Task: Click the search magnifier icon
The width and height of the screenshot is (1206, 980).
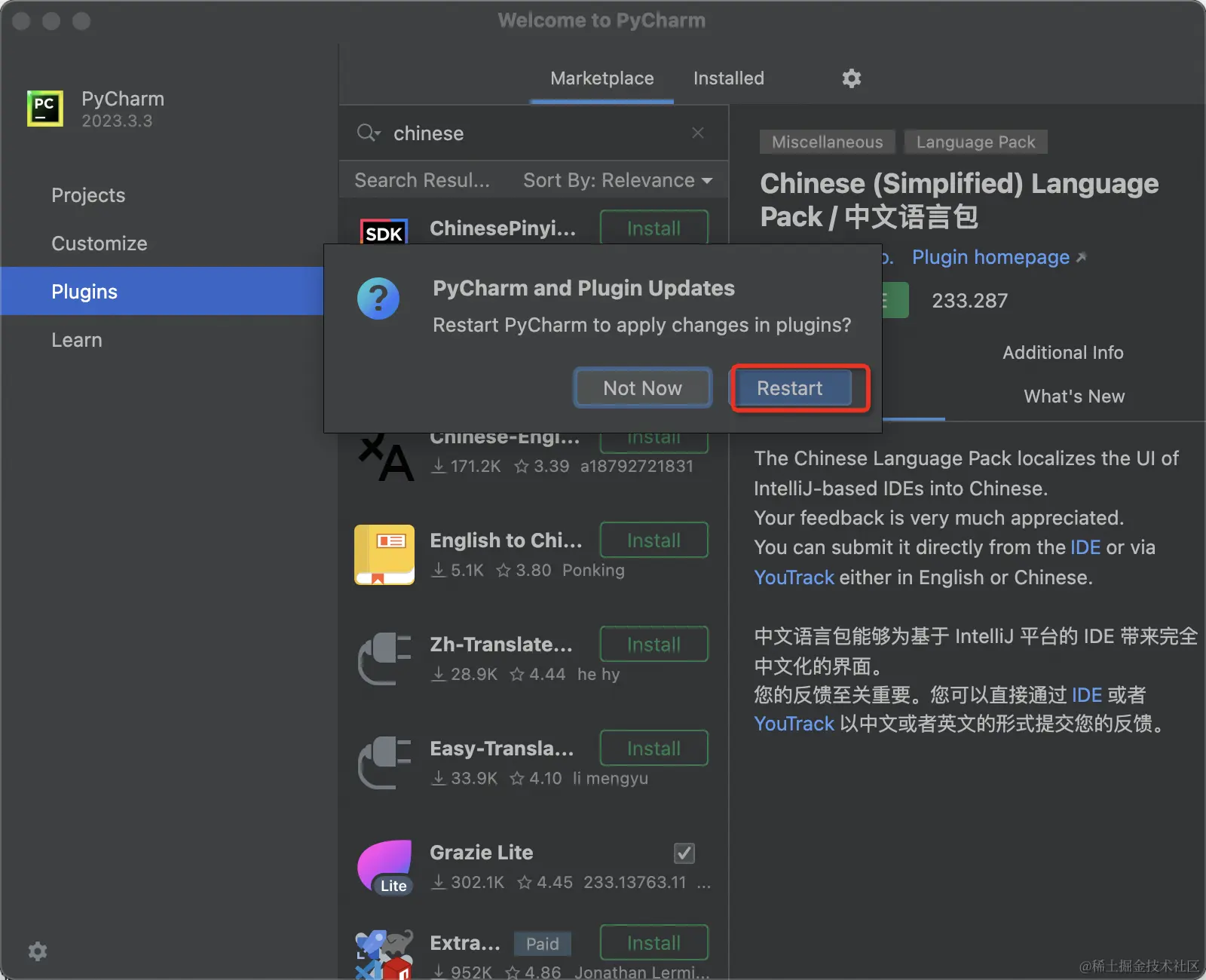Action: [368, 133]
